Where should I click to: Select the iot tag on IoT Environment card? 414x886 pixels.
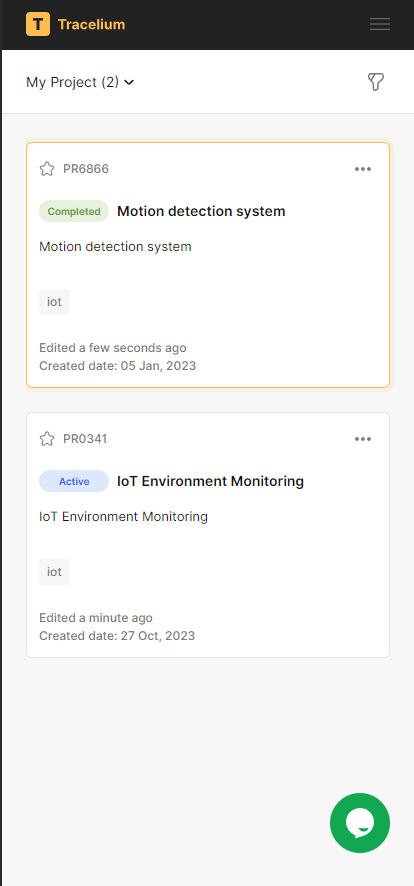(54, 572)
